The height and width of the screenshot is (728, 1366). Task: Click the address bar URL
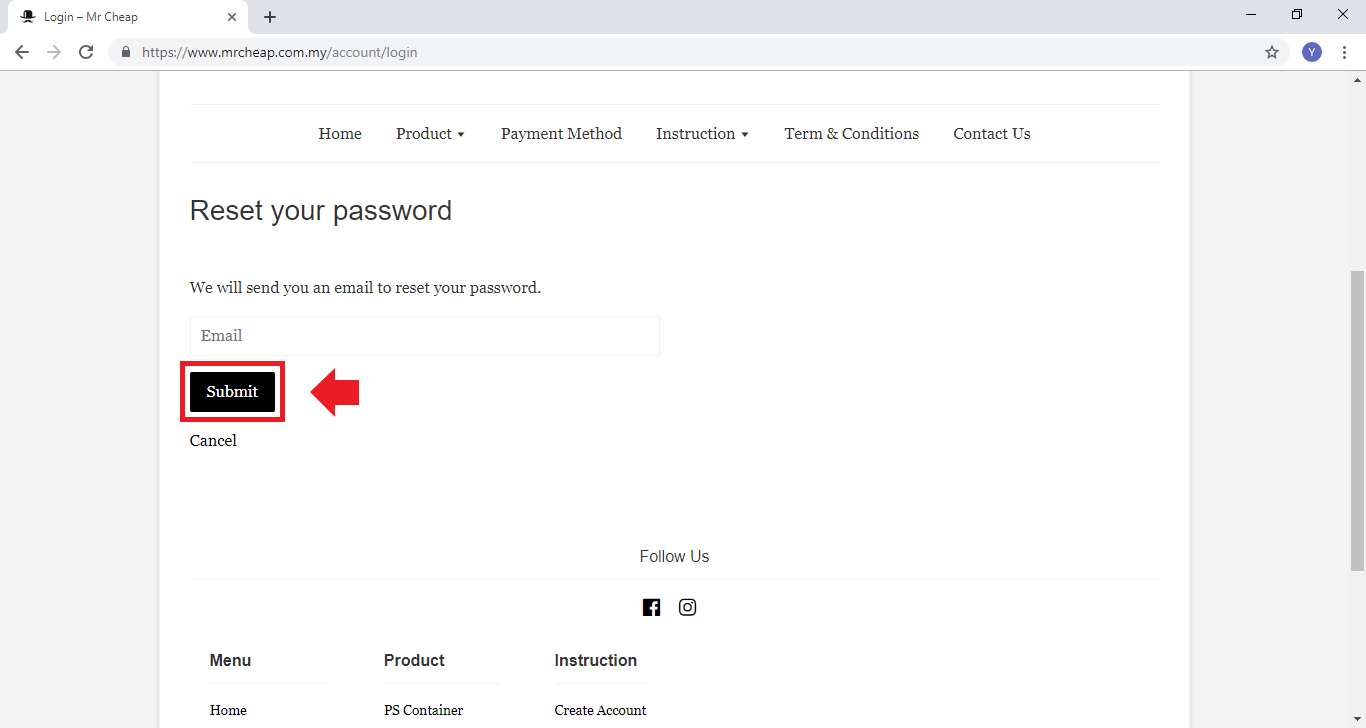pos(280,52)
